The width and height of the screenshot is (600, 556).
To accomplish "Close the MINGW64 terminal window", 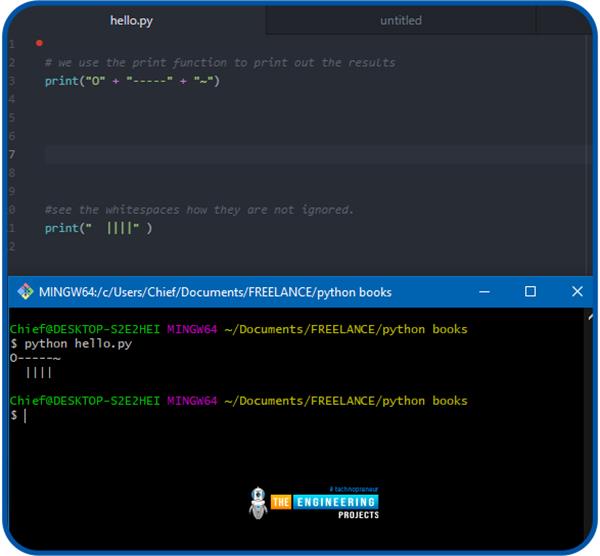I will click(577, 292).
